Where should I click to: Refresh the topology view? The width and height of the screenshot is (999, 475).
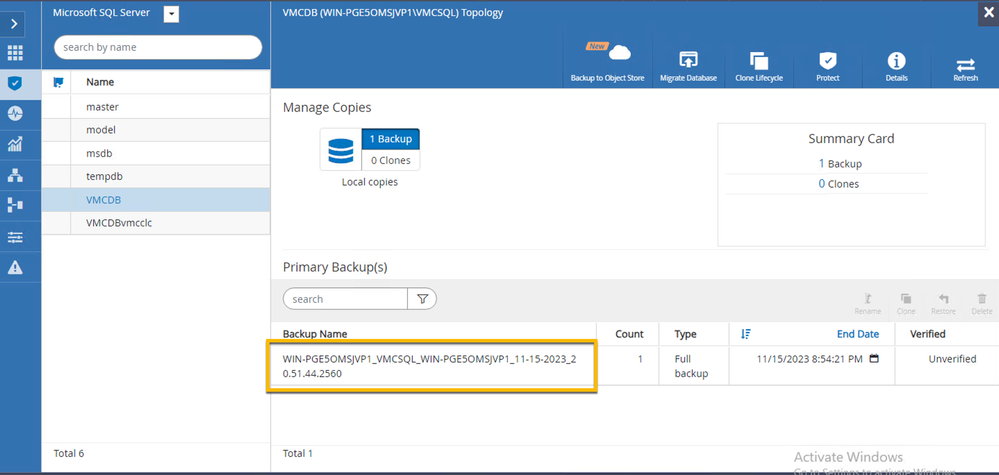pos(965,63)
